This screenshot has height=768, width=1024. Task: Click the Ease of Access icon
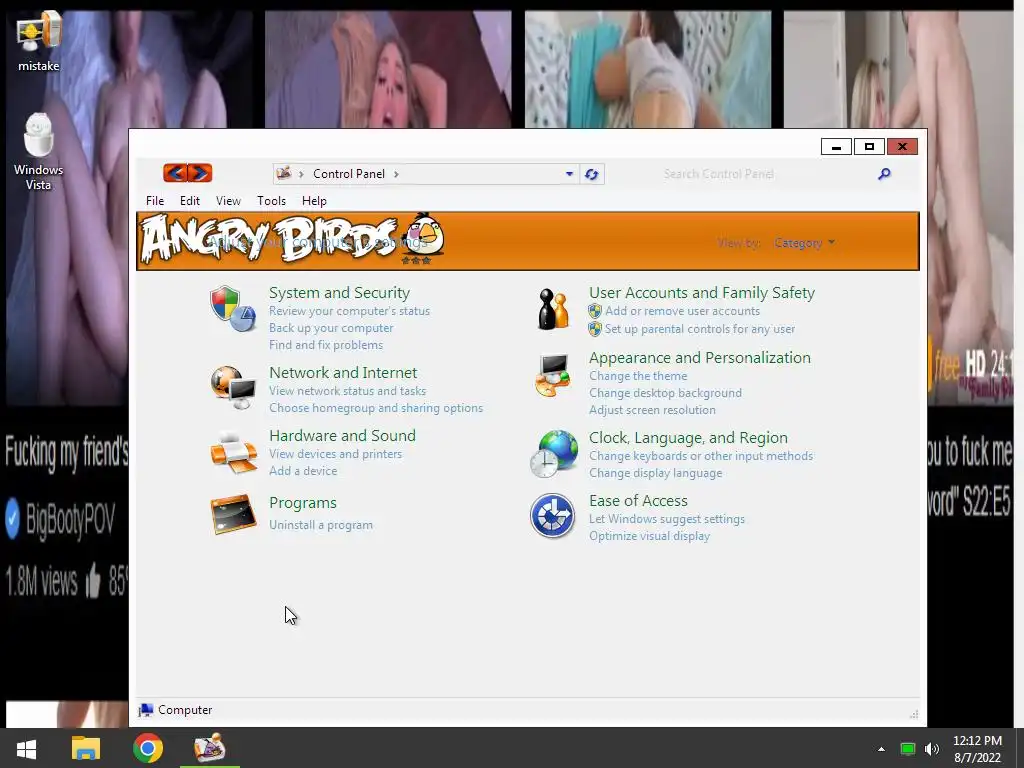tap(552, 515)
